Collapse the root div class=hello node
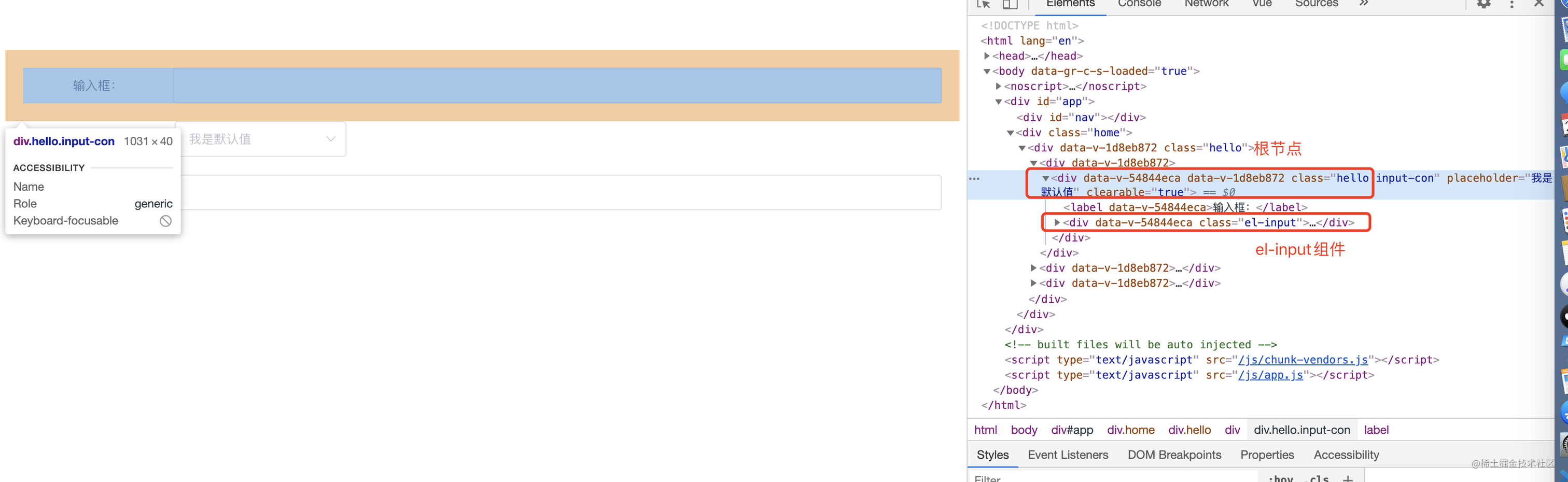Viewport: 1568px width, 482px height. tap(1022, 148)
